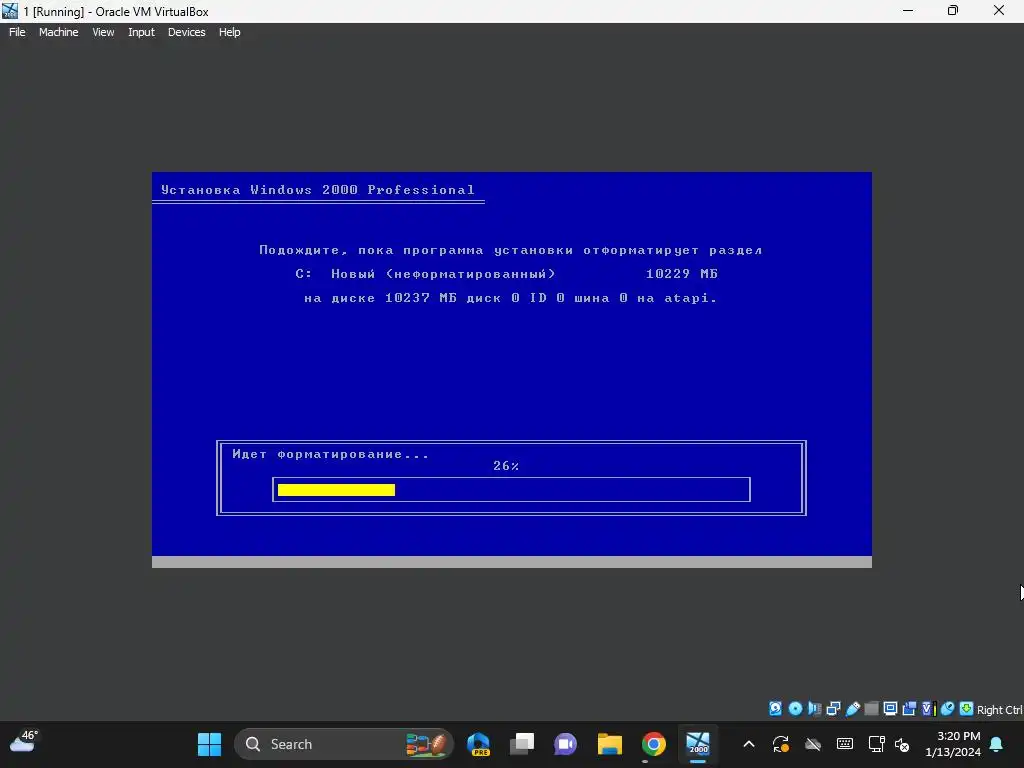The width and height of the screenshot is (1024, 768).
Task: Open File Explorer from the taskbar
Action: tap(609, 744)
